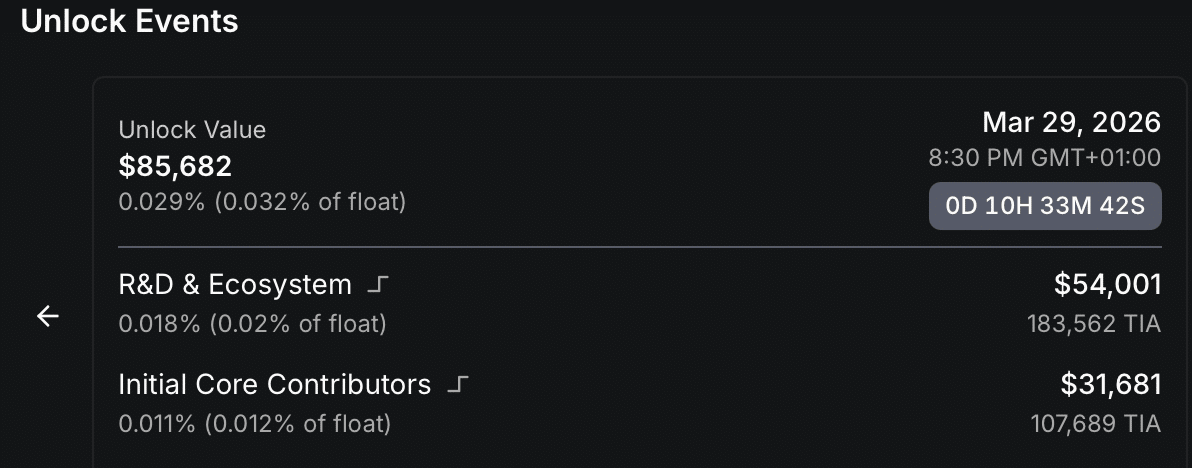Click the $85,682 total unlock value

click(x=175, y=166)
